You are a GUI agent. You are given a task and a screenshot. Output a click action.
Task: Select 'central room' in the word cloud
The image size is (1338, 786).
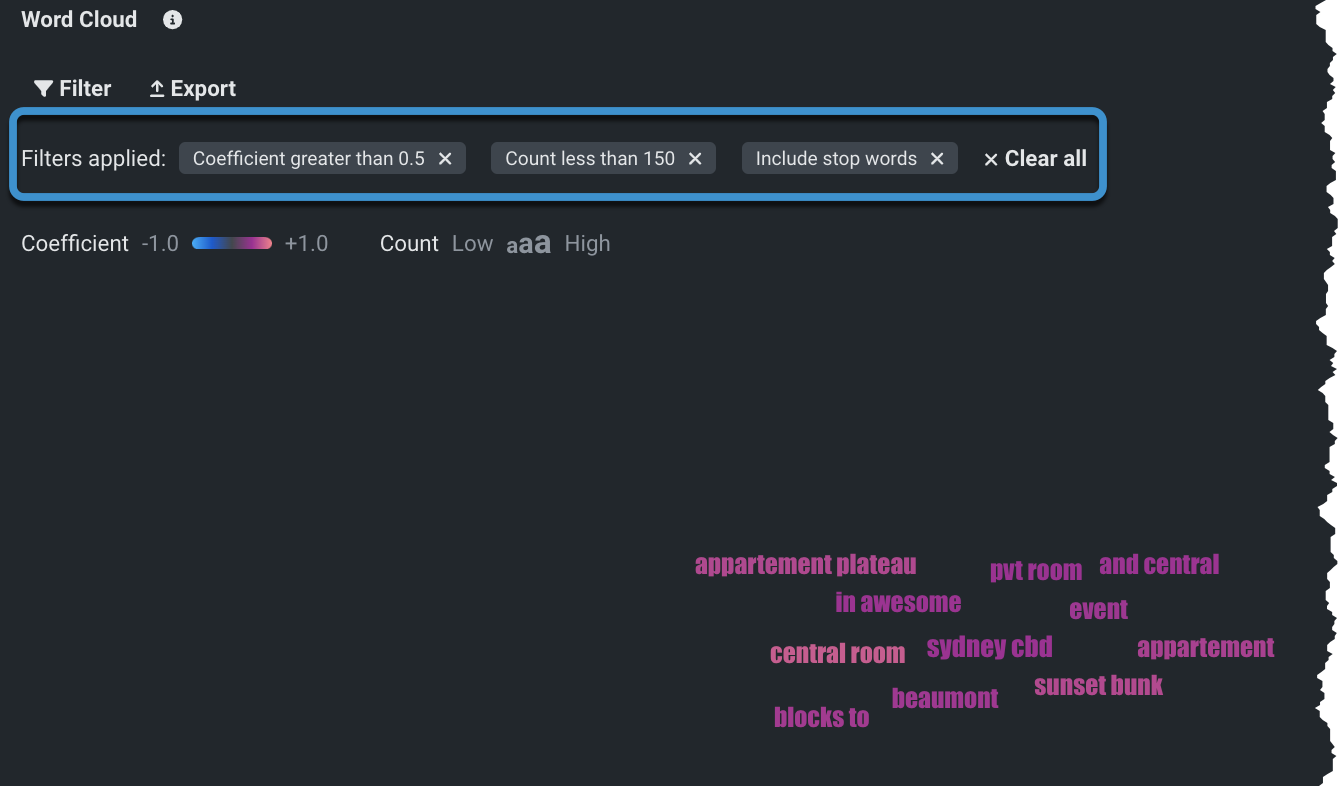coord(837,654)
